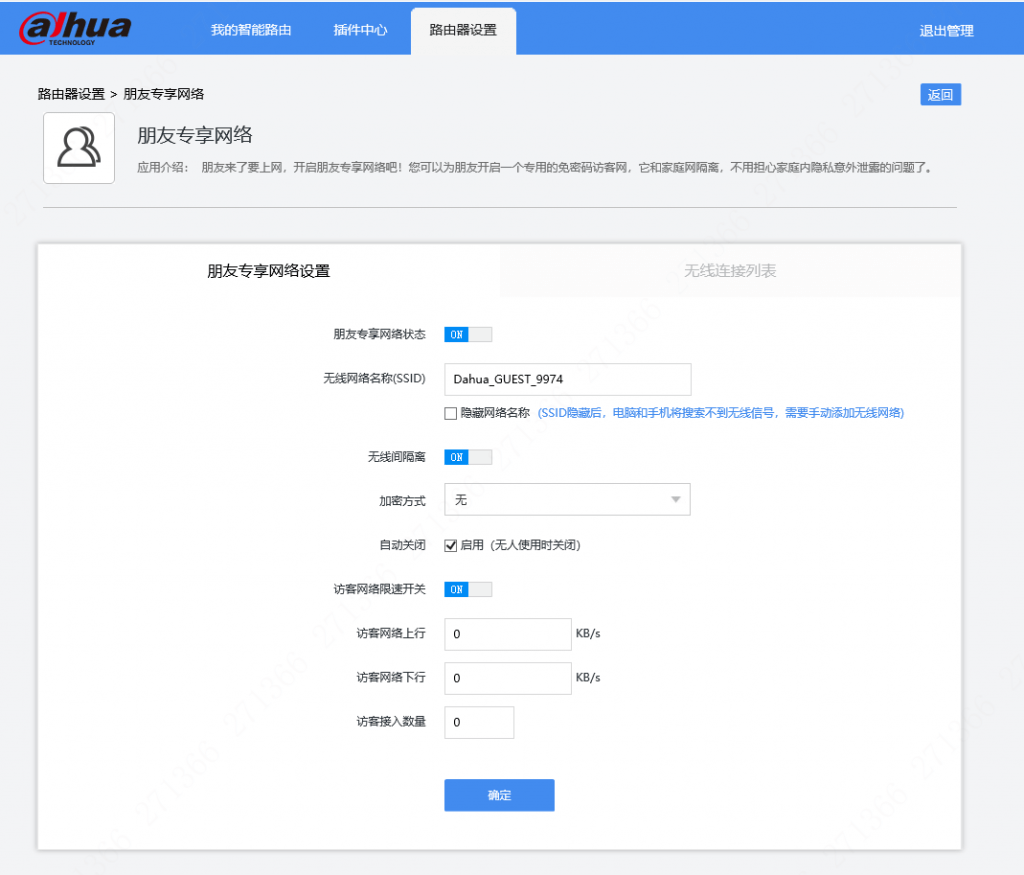This screenshot has width=1024, height=875.
Task: Turn off the 访客网络限速开关 toggle
Action: (467, 589)
